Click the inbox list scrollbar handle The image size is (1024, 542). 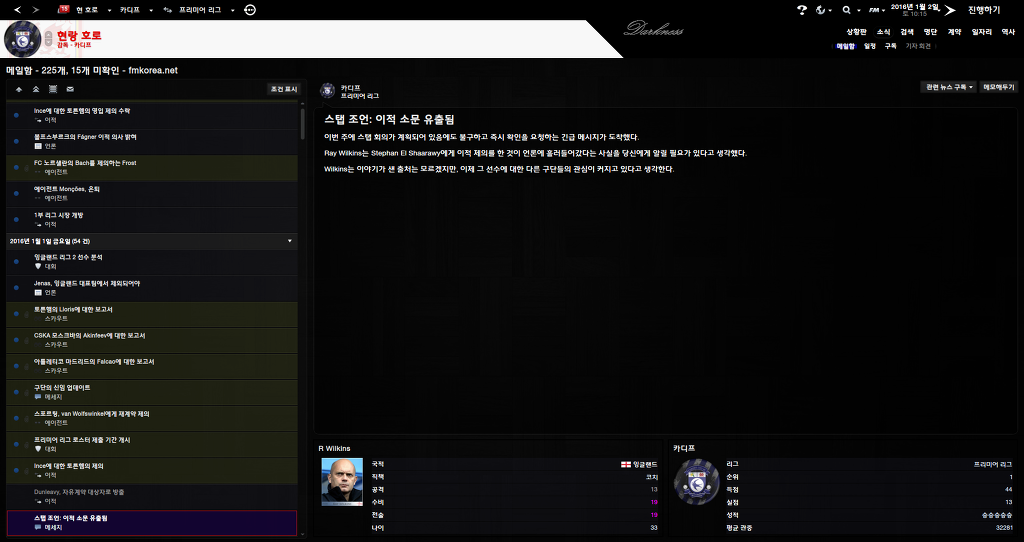302,123
